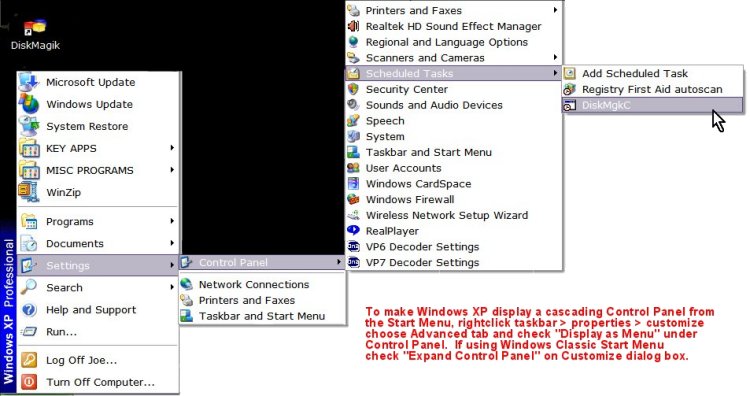Viewport: 750px width, 396px height.
Task: Click the Security Center shield icon
Action: coord(353,89)
